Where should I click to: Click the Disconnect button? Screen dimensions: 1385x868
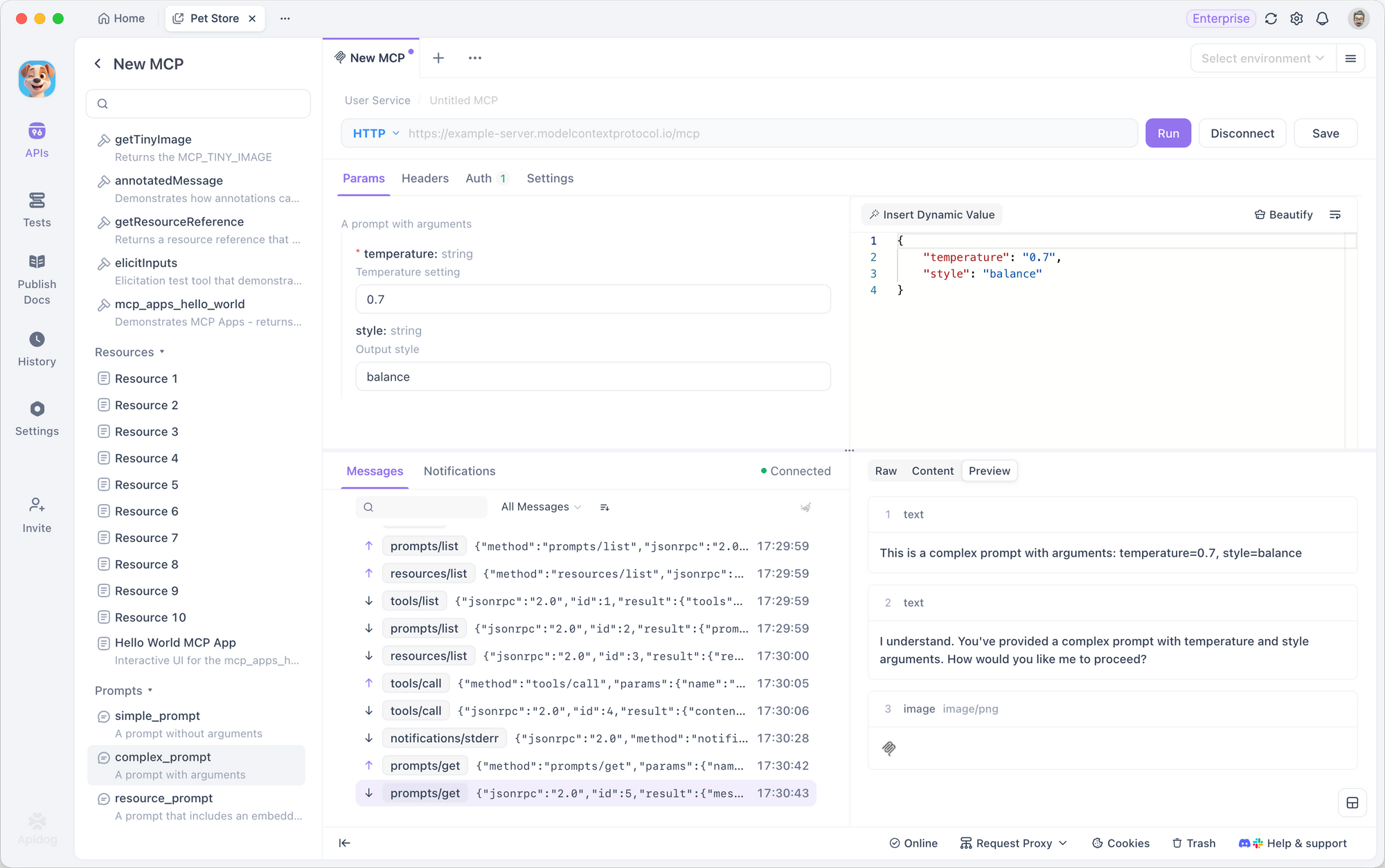tap(1242, 134)
